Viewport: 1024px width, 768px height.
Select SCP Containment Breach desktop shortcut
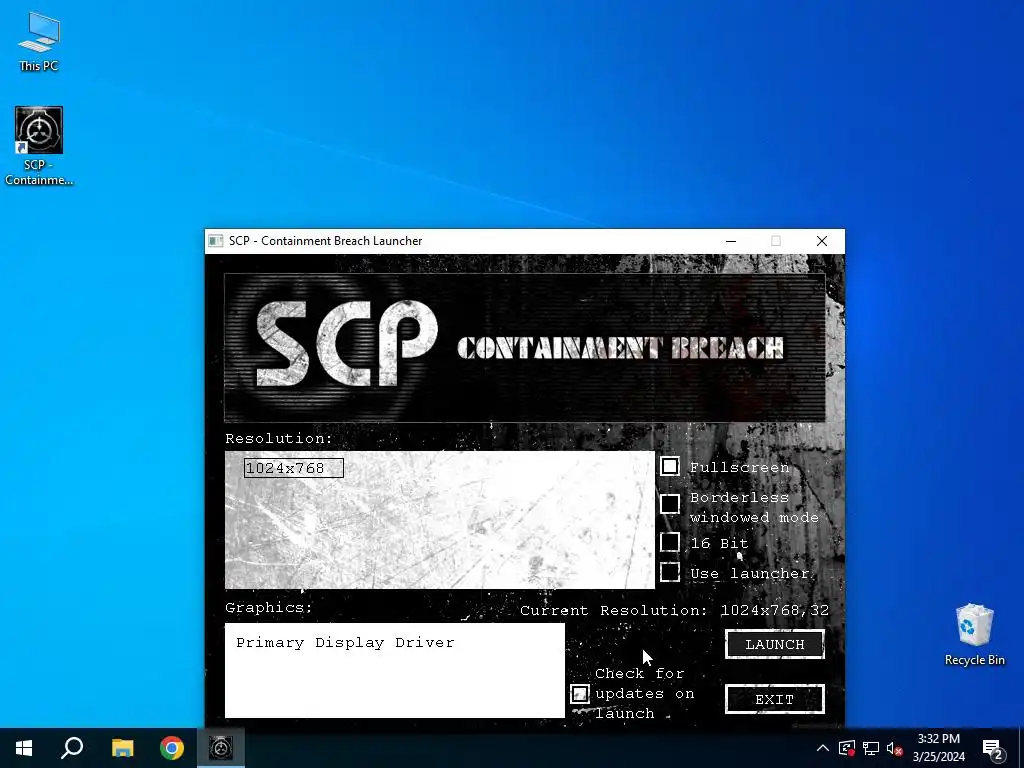39,145
